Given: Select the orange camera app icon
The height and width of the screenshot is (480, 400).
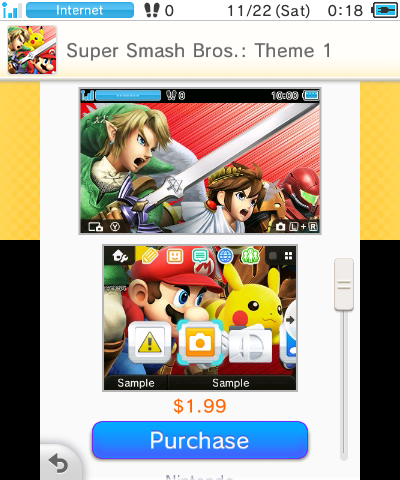Looking at the screenshot, I should (200, 342).
